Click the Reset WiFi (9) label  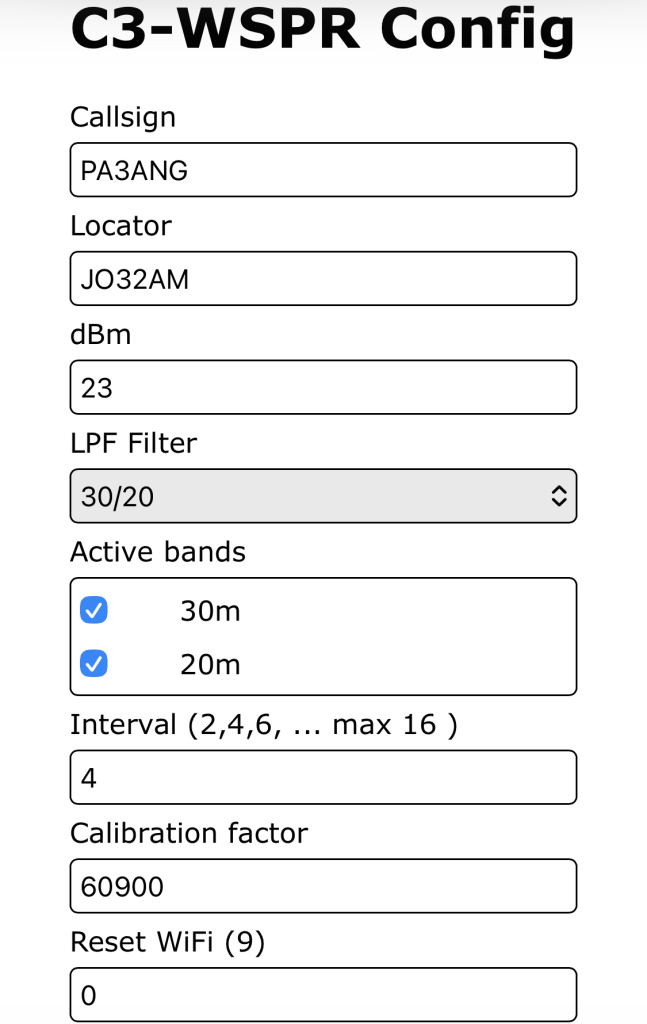167,941
